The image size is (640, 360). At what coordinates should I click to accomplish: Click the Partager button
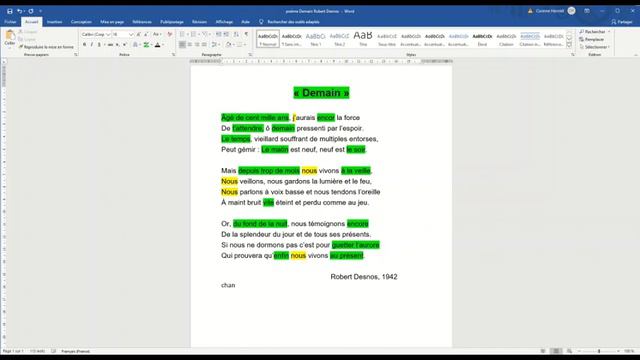coord(622,22)
